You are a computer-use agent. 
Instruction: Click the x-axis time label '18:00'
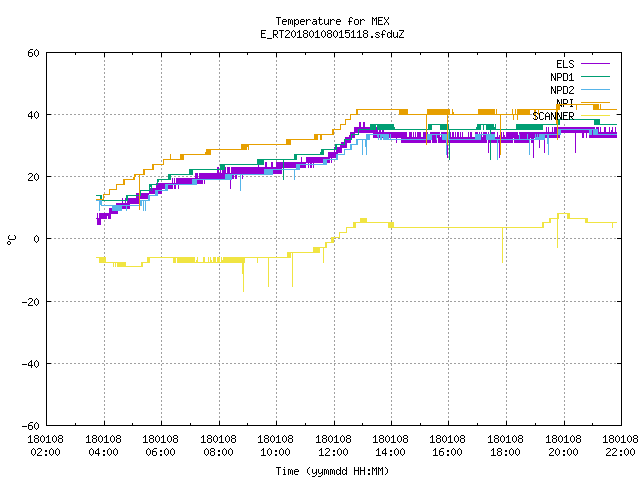[506, 452]
